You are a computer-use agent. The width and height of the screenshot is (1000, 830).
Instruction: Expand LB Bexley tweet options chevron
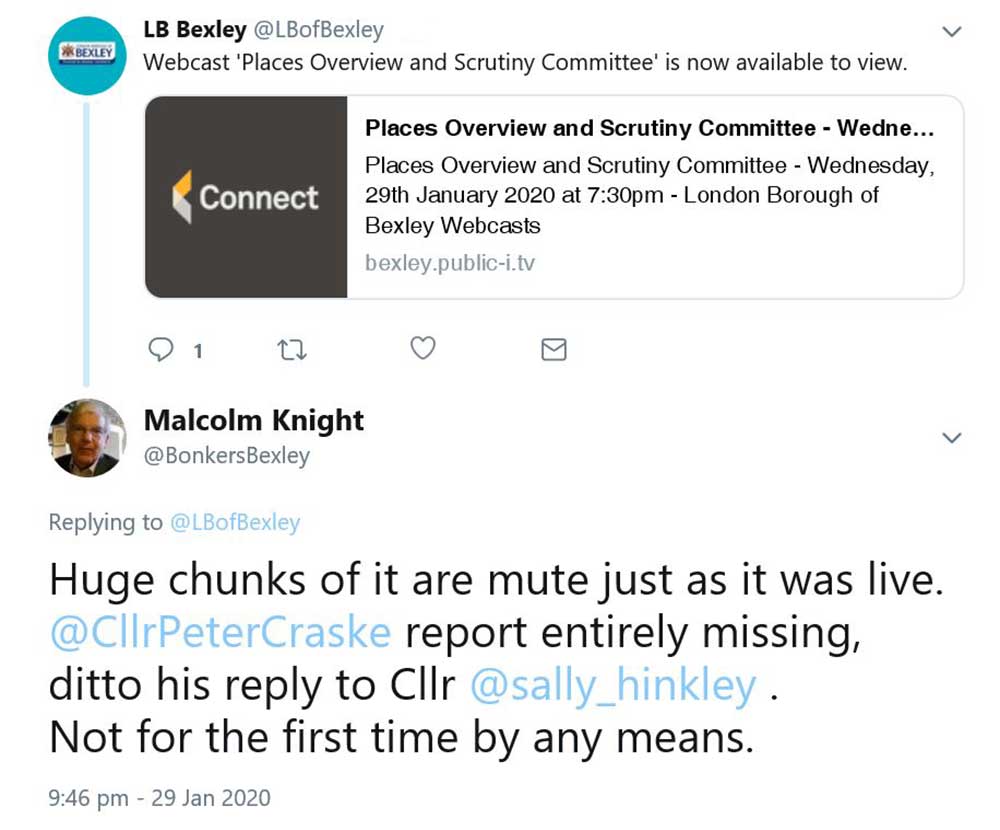tap(952, 32)
